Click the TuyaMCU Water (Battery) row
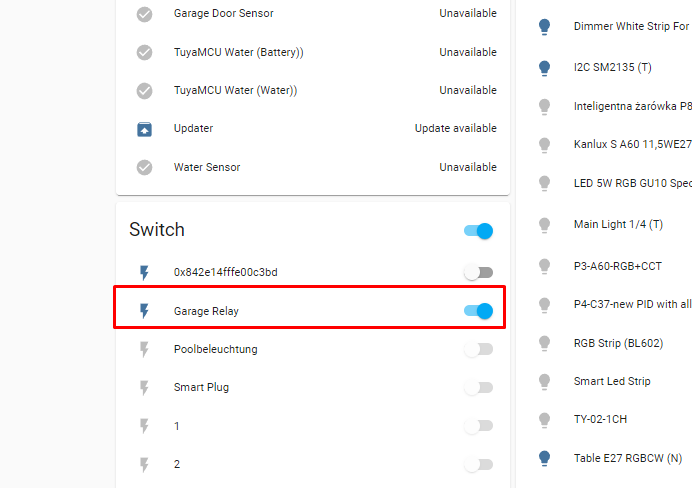The width and height of the screenshot is (692, 488). pos(312,53)
